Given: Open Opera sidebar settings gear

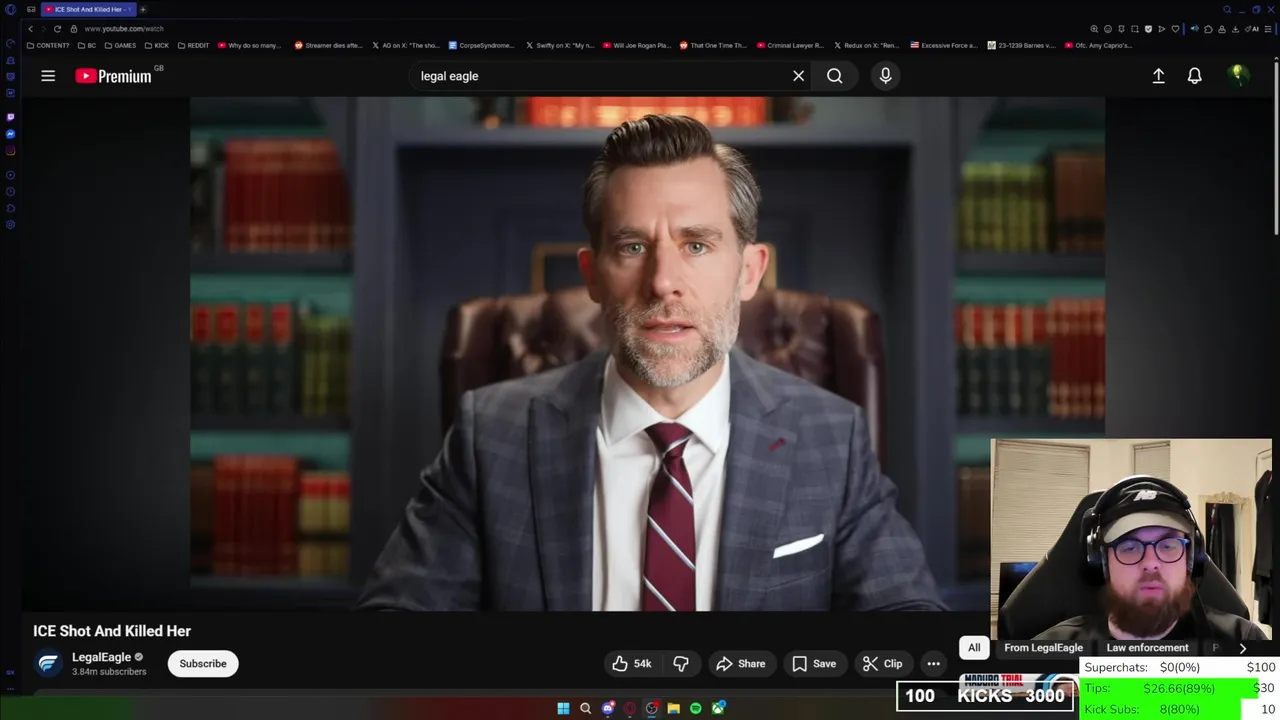Looking at the screenshot, I should point(10,224).
